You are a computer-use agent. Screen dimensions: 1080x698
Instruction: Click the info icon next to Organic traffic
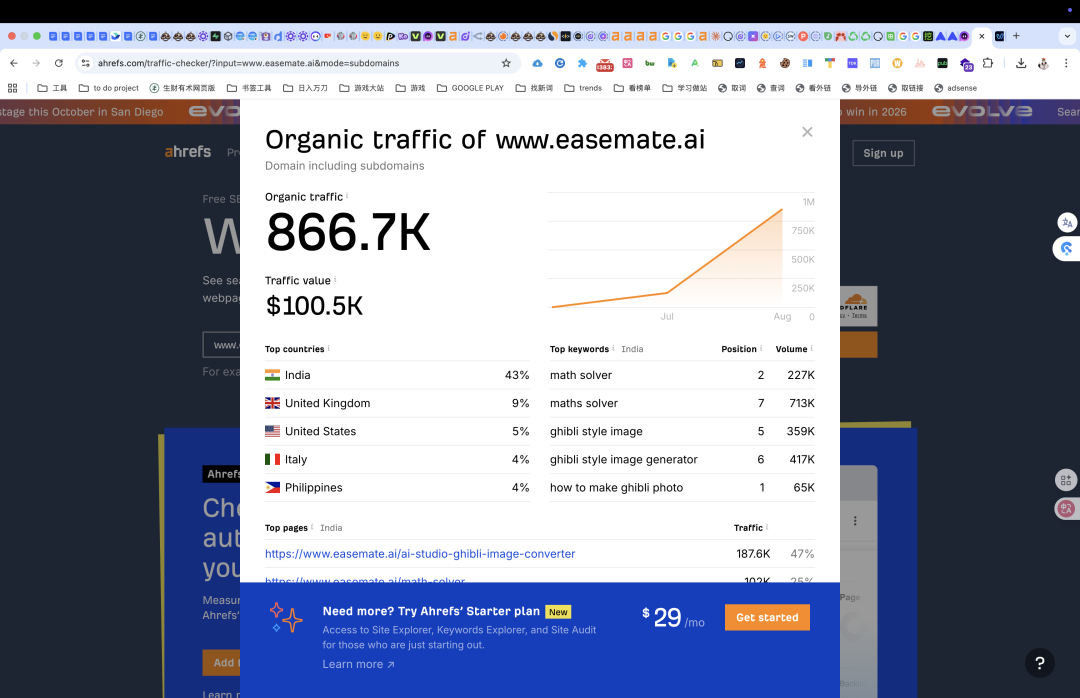click(x=346, y=196)
